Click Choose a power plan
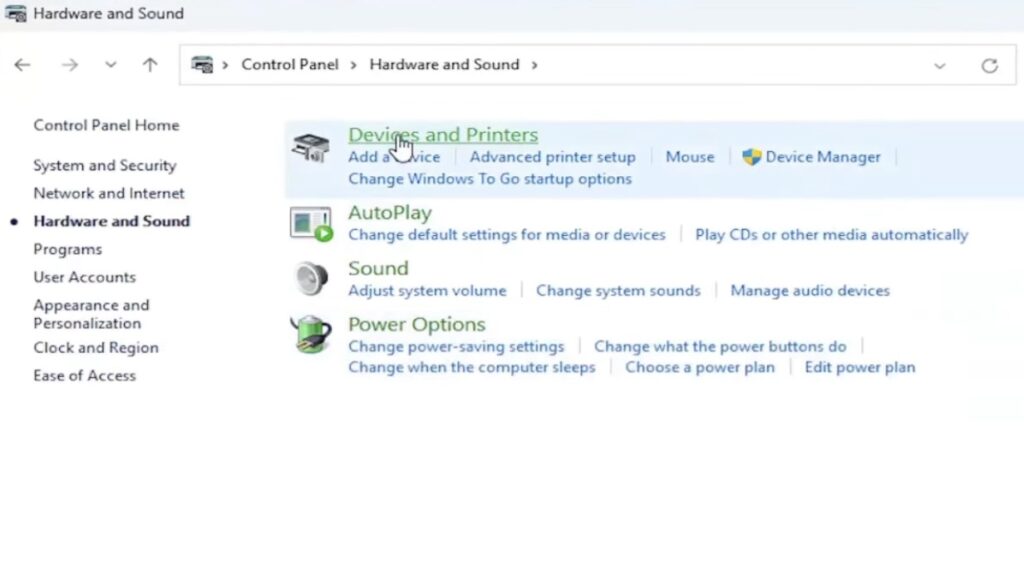Viewport: 1024px width, 574px height. pyautogui.click(x=699, y=368)
